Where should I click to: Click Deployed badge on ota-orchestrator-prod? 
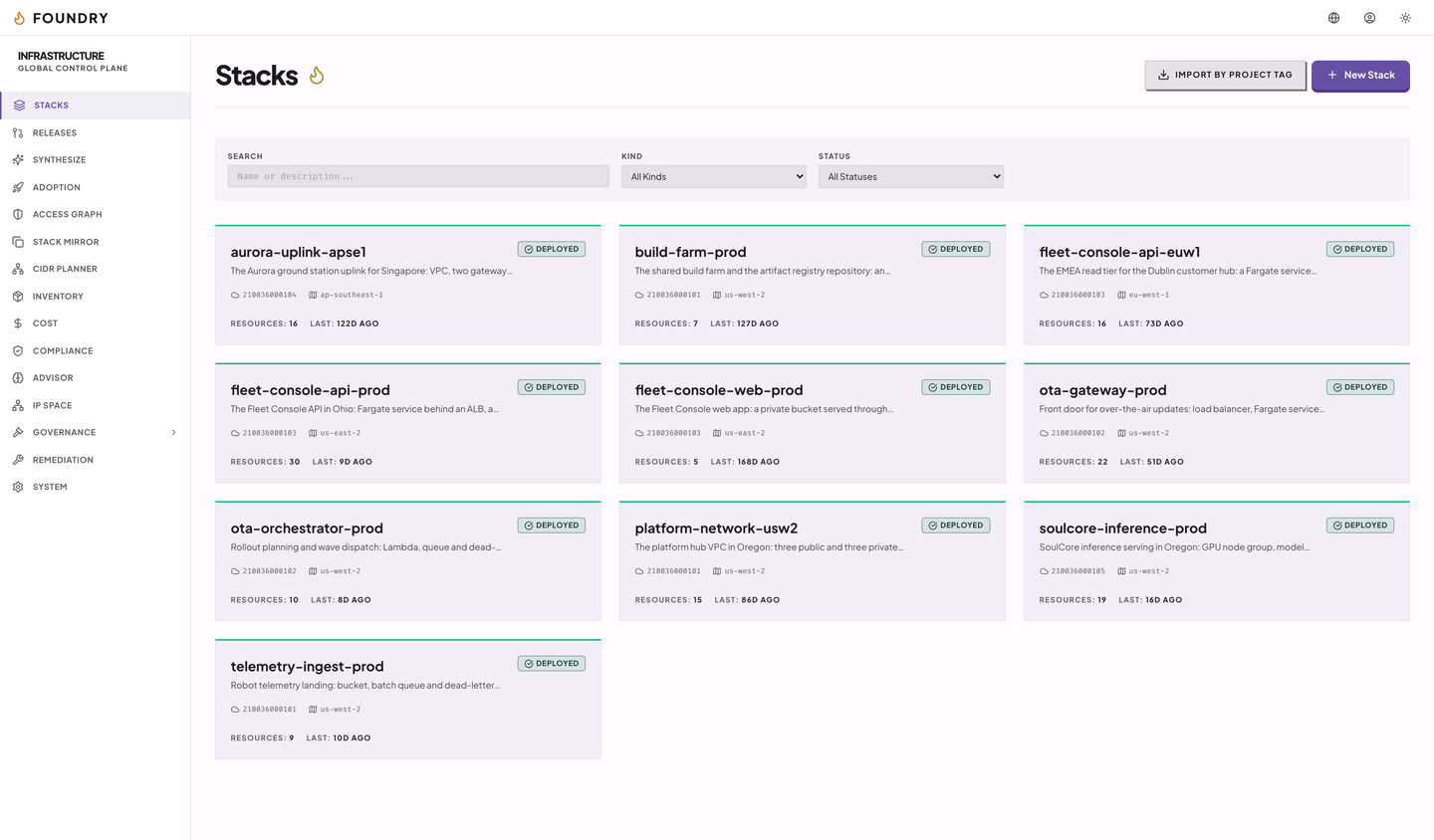[x=552, y=525]
